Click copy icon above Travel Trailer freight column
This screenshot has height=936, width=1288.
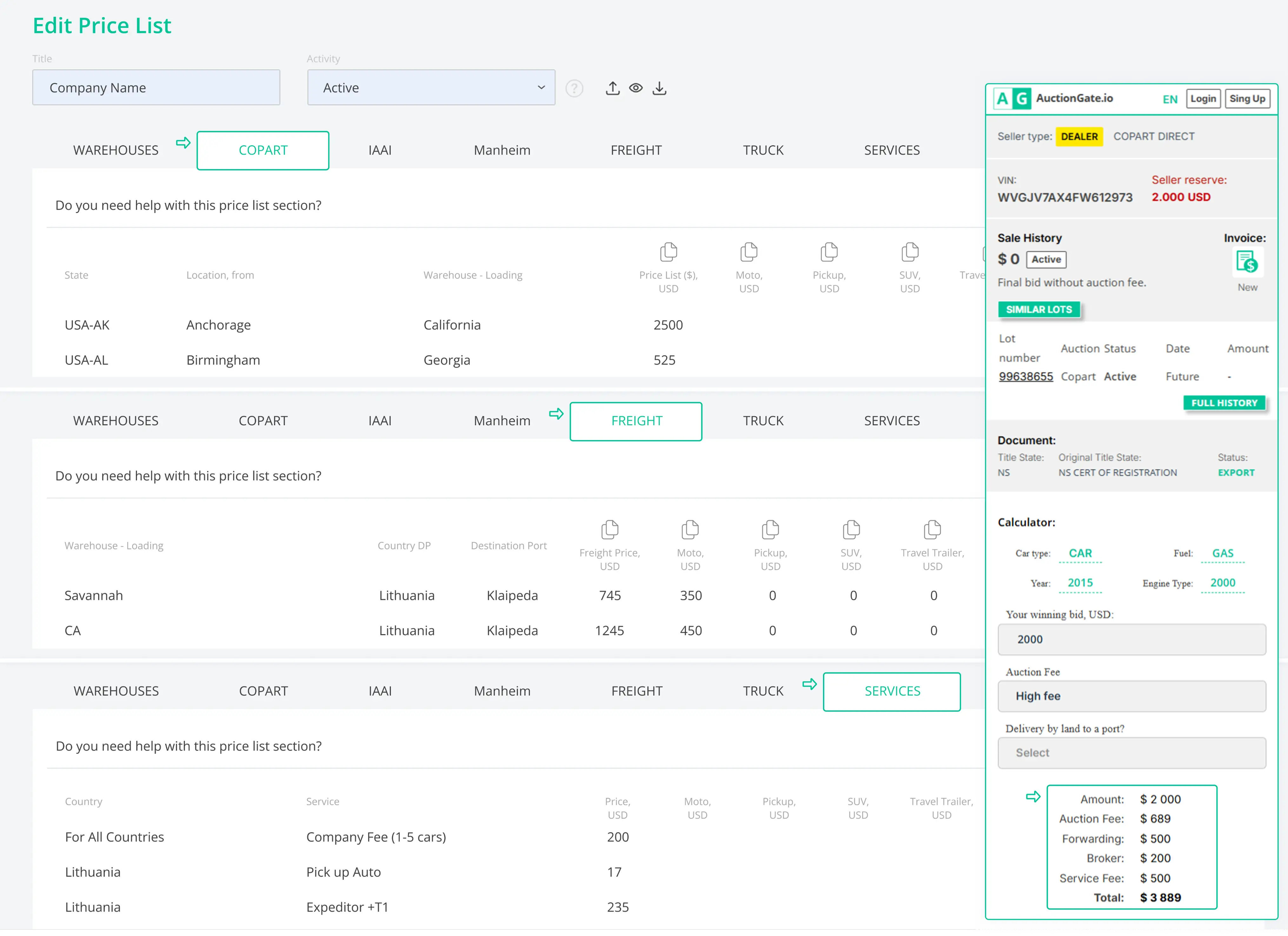[x=932, y=529]
